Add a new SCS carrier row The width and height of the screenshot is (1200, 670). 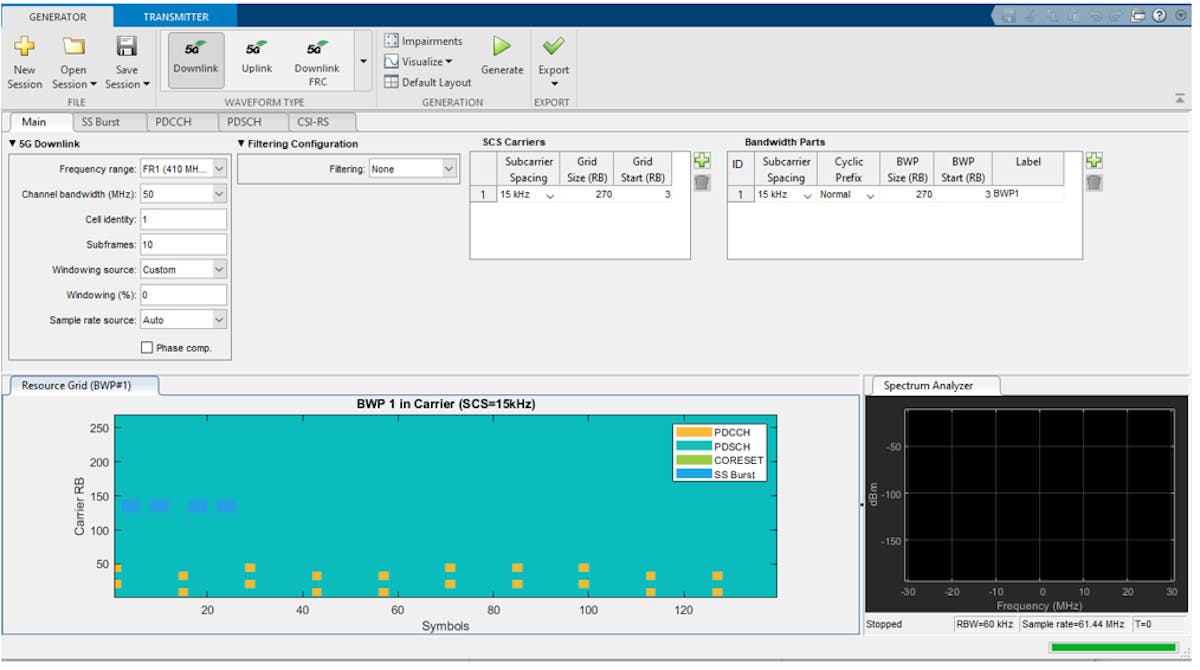click(x=702, y=161)
